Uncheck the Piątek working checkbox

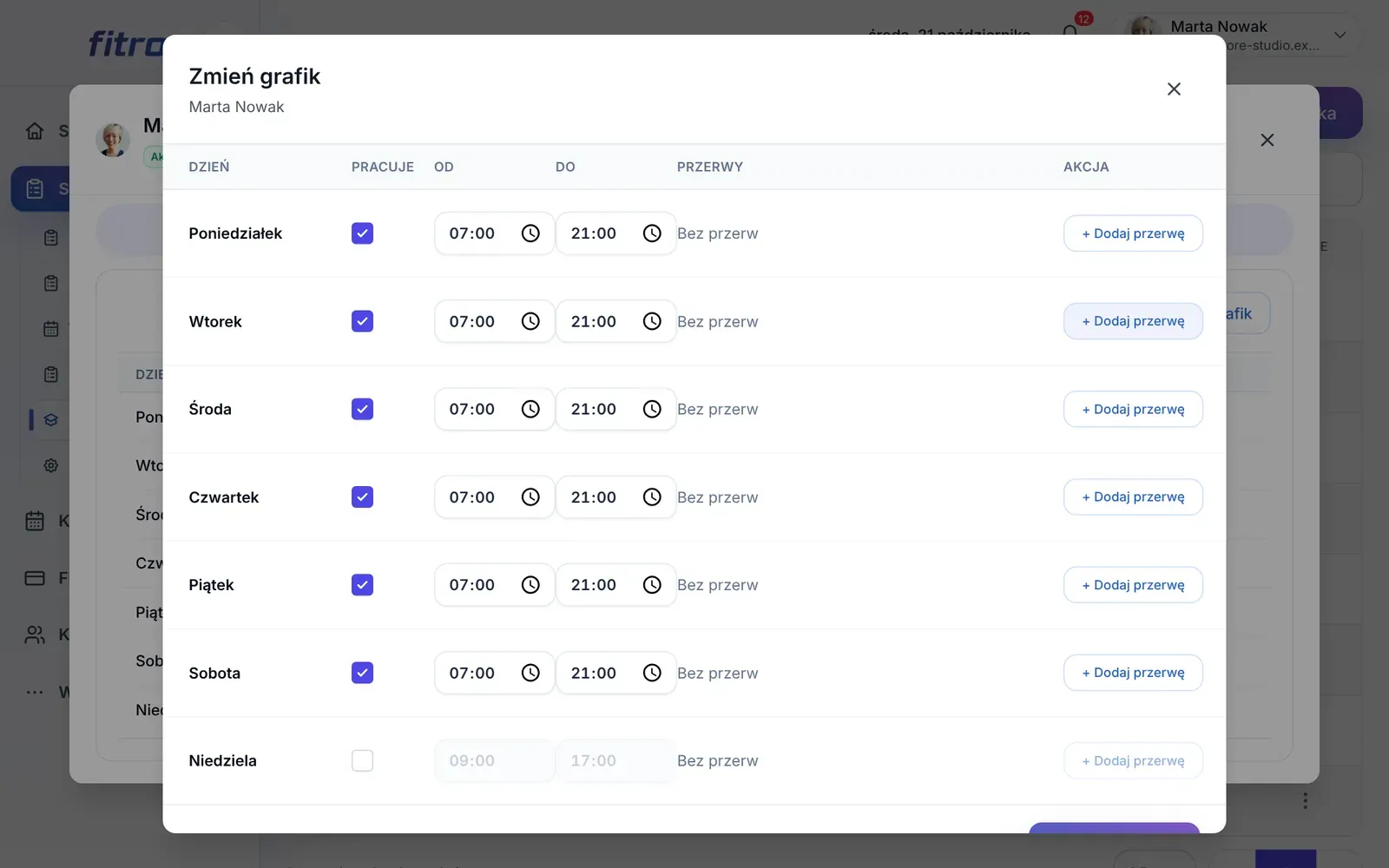point(362,585)
